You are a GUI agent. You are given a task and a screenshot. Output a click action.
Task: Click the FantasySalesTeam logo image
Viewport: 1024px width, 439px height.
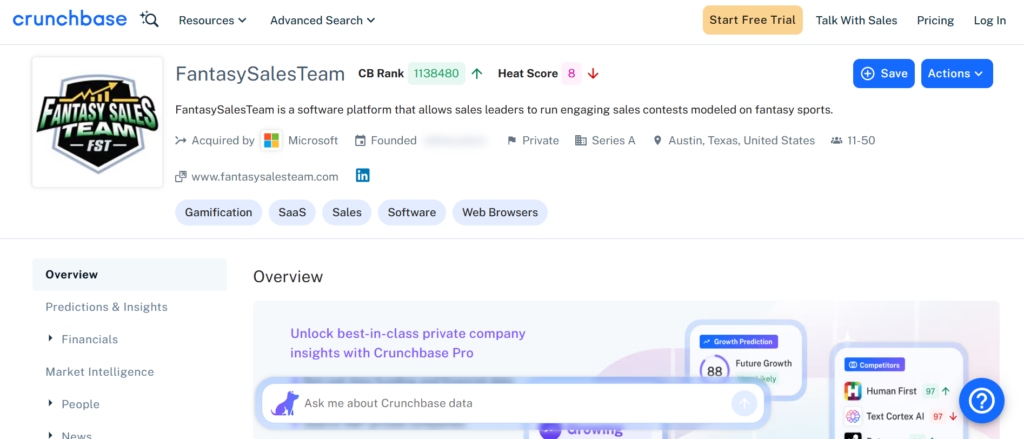coord(97,122)
